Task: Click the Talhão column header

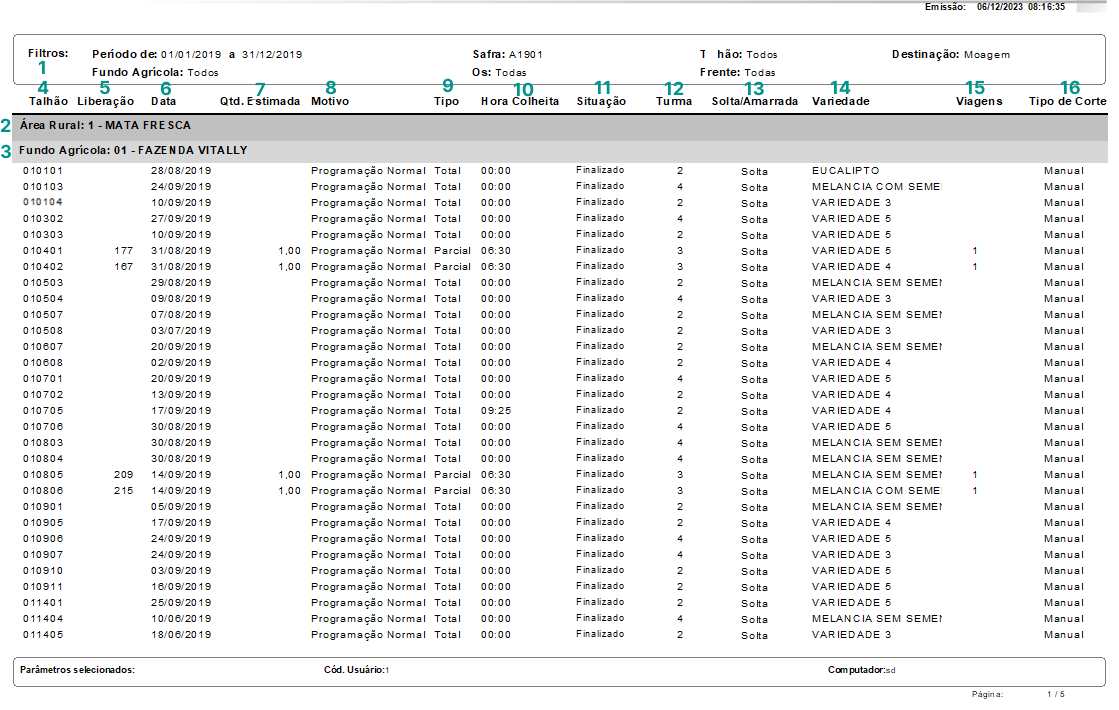Action: pyautogui.click(x=49, y=101)
